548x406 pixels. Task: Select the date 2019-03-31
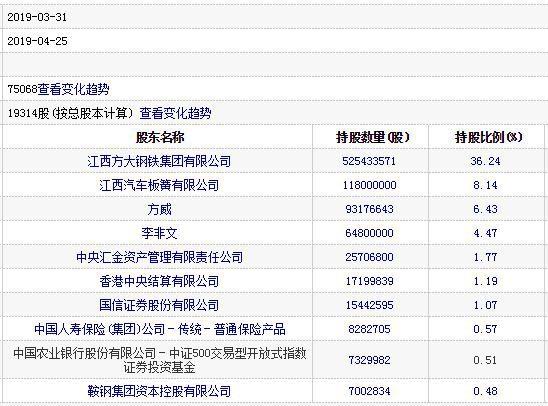pyautogui.click(x=37, y=17)
